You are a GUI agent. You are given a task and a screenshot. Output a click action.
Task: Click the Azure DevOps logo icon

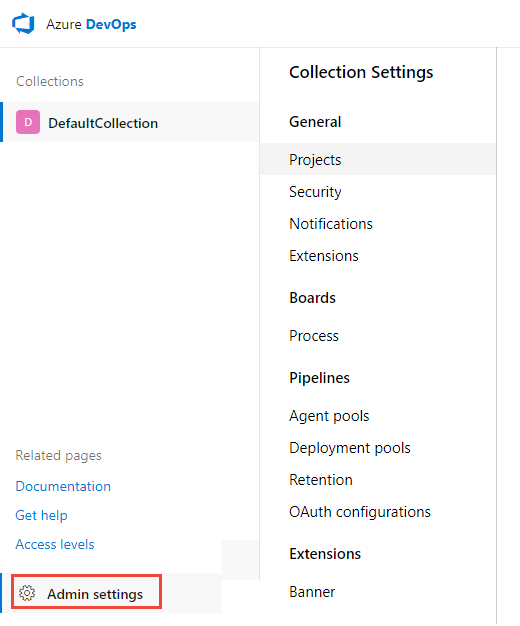23,24
